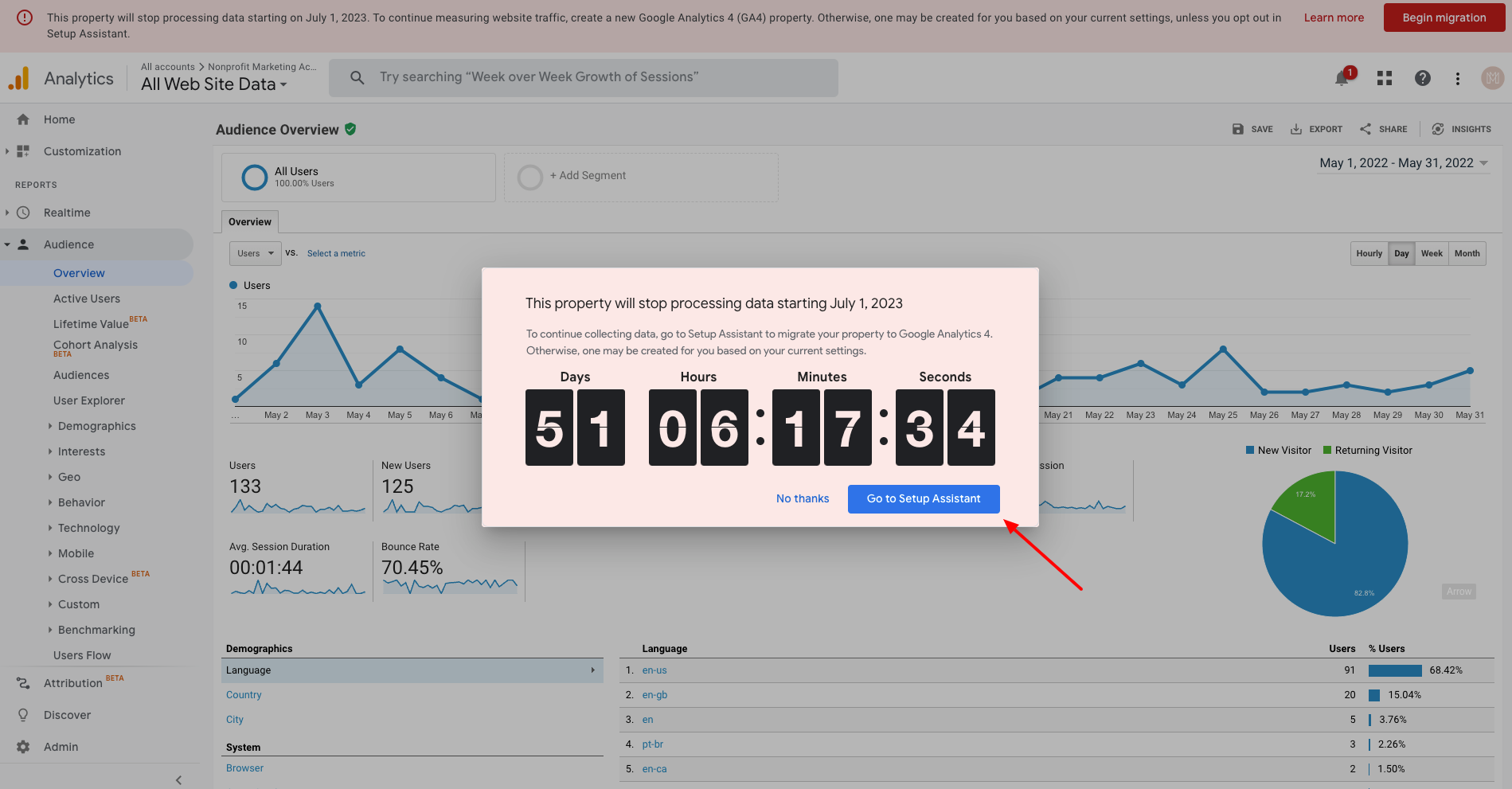Click the New Visitor legend swatch
Viewport: 1512px width, 789px height.
click(x=1250, y=451)
